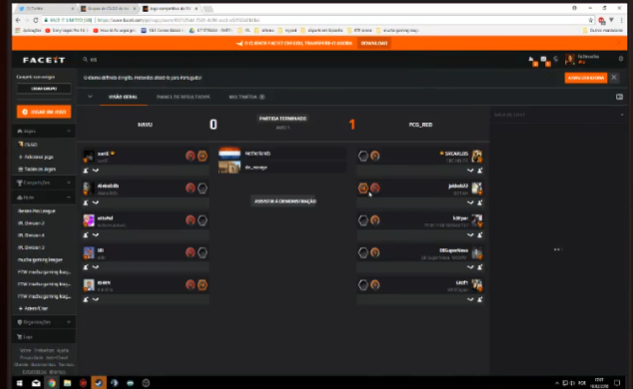Image resolution: width=633 pixels, height=389 pixels.
Task: Open the settings gear in FACEIT header
Action: (621, 59)
